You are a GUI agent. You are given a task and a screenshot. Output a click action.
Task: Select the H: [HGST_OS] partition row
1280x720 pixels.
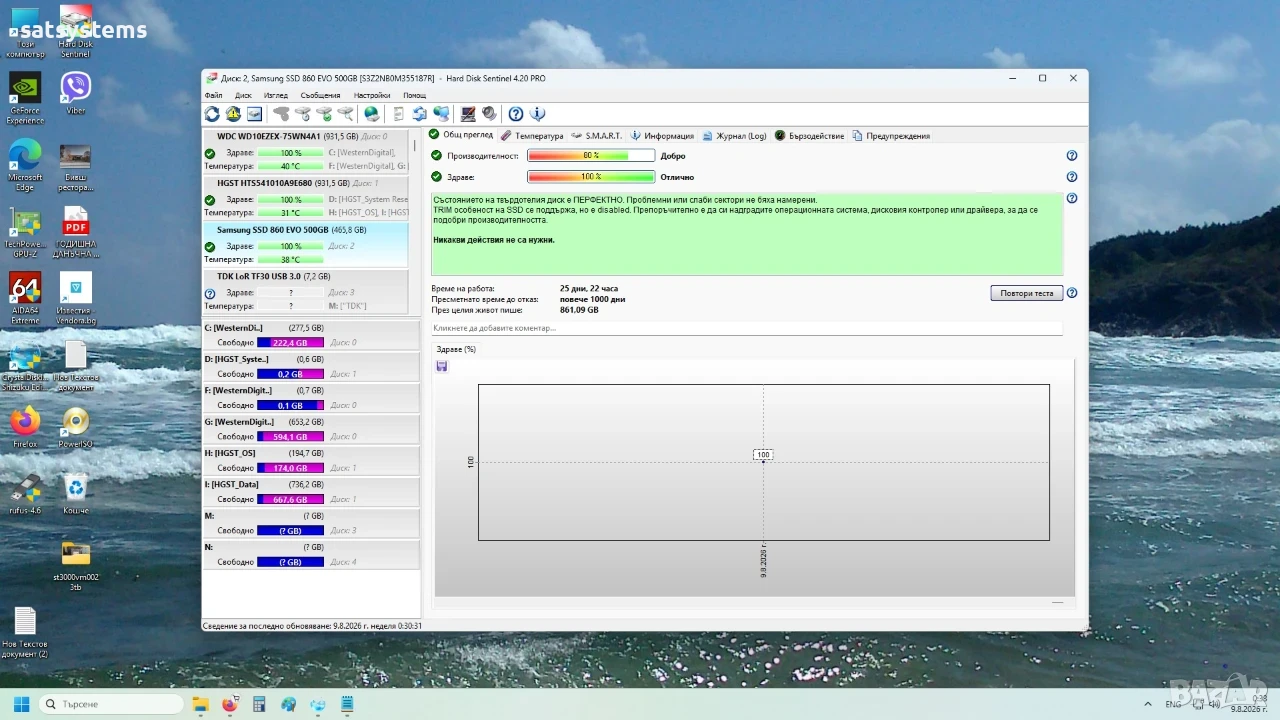(x=311, y=460)
